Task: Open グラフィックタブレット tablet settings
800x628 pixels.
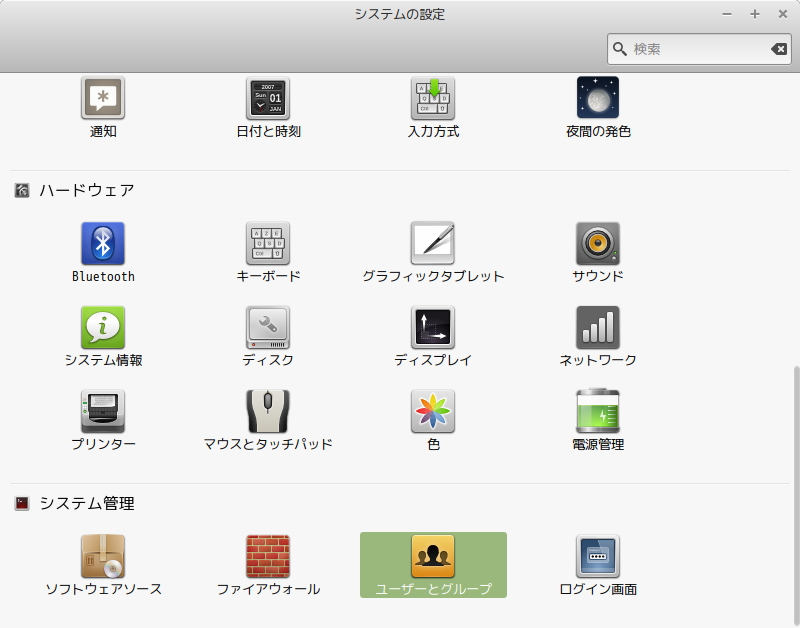Action: 433,253
